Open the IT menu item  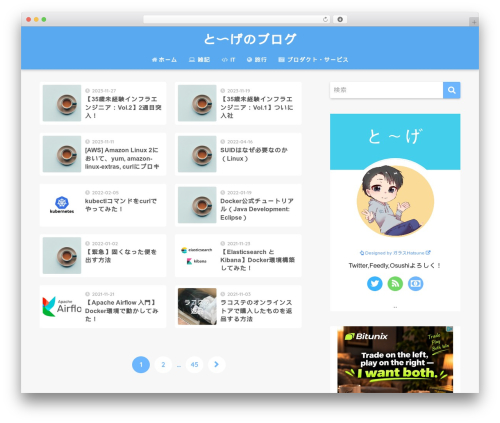point(228,60)
